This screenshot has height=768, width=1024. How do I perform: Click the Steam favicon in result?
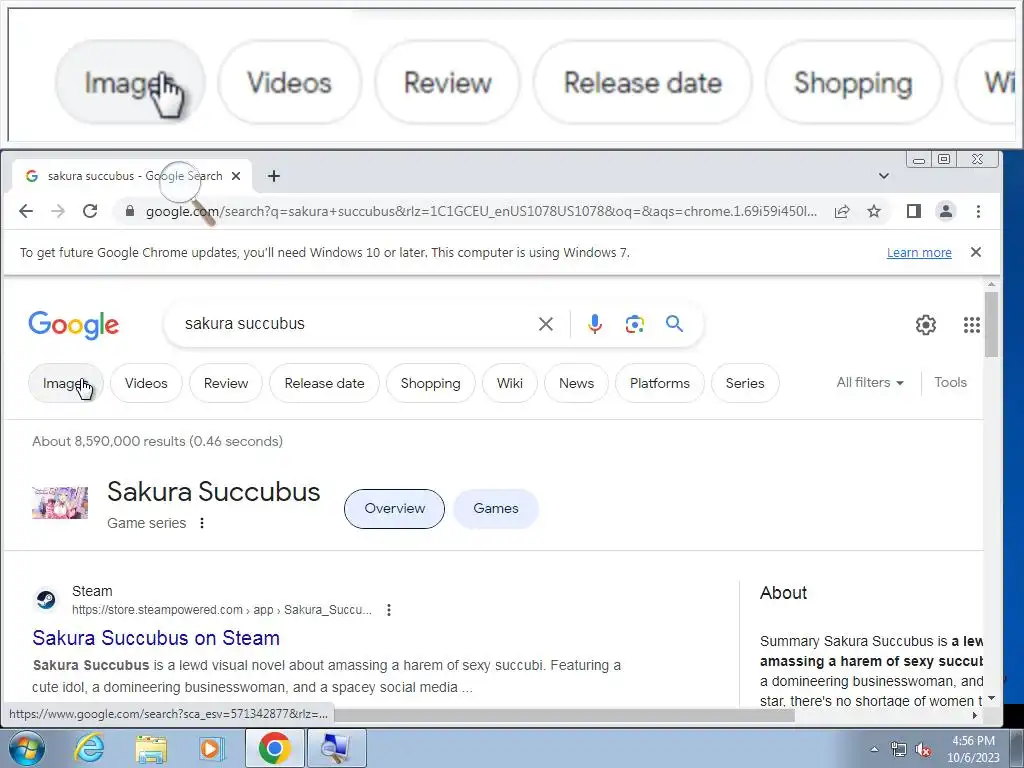point(46,600)
